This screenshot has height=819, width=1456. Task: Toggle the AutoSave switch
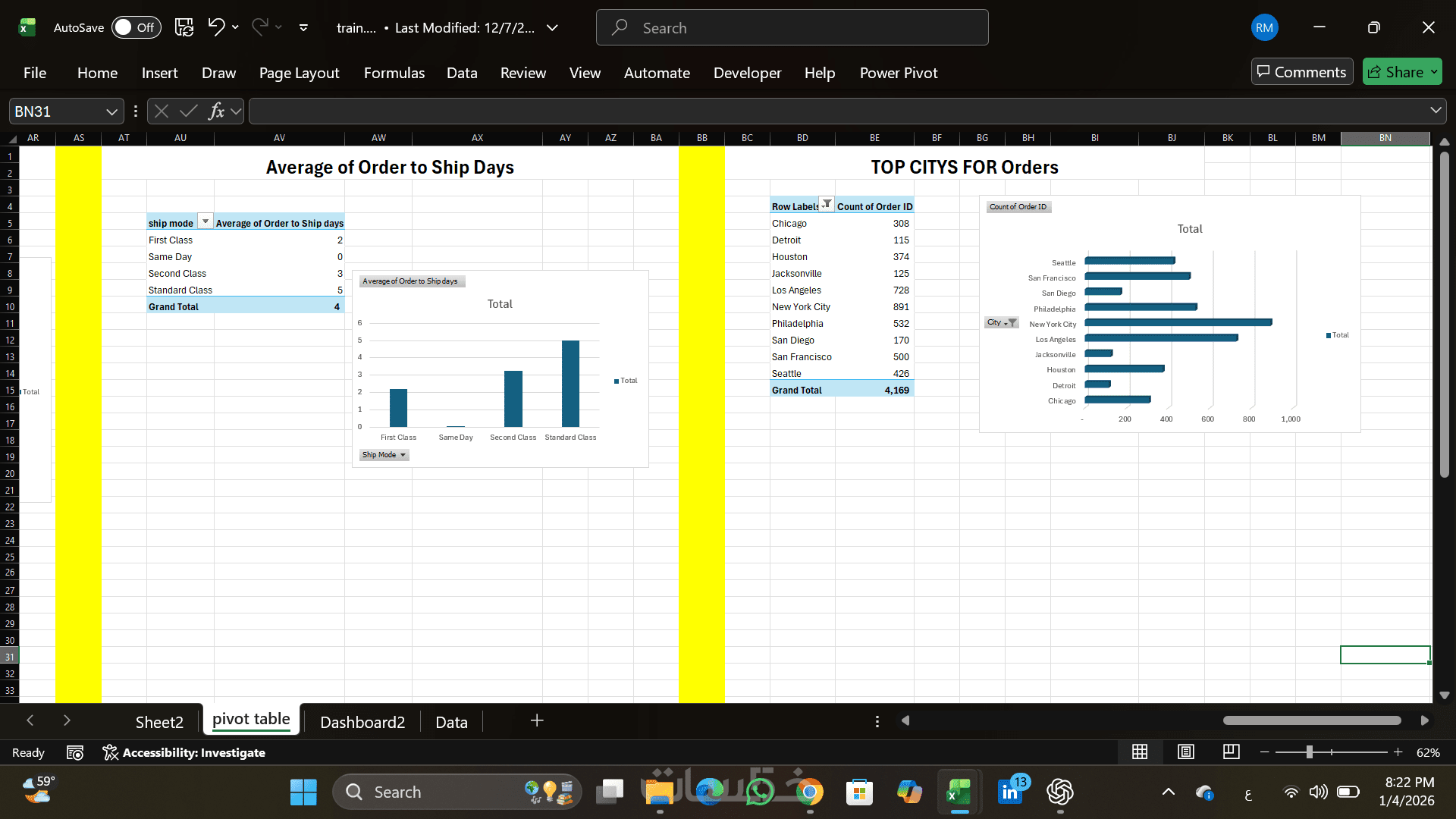point(136,27)
